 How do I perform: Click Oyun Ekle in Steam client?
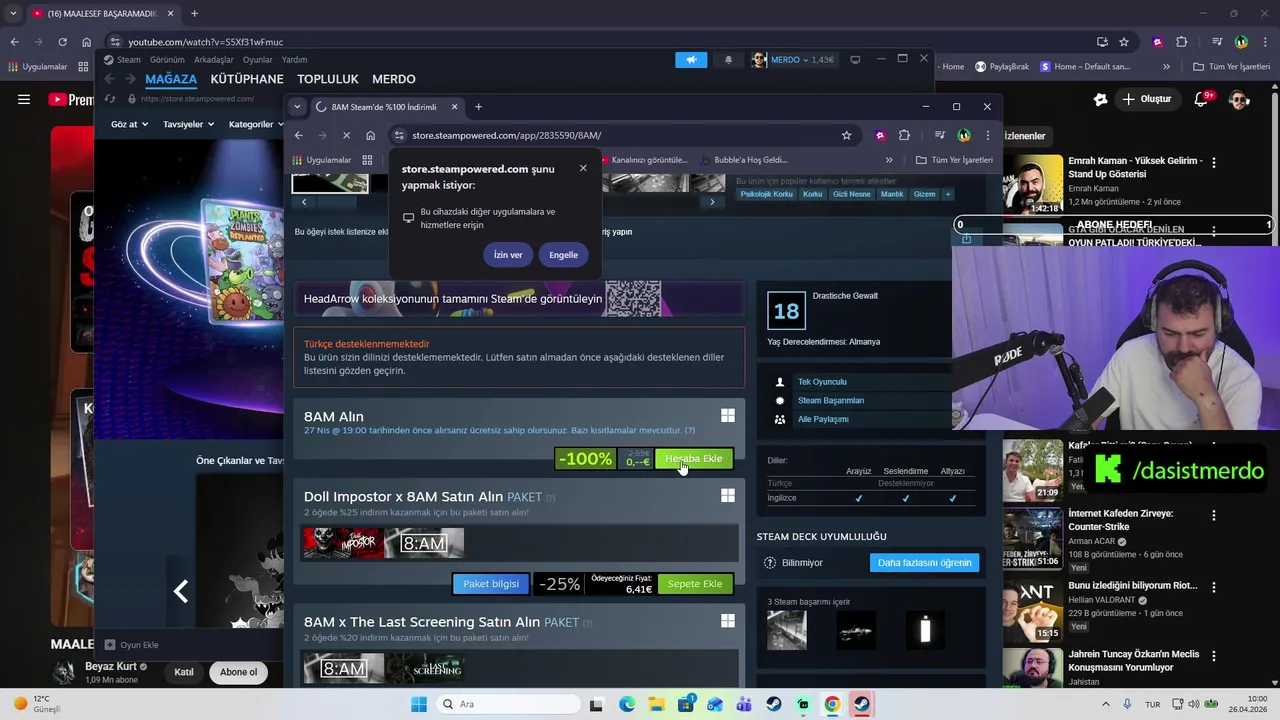(x=132, y=645)
